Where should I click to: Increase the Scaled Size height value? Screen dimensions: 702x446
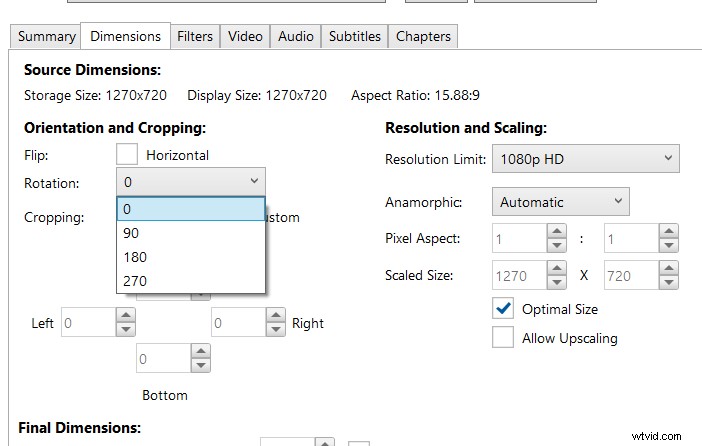click(669, 268)
